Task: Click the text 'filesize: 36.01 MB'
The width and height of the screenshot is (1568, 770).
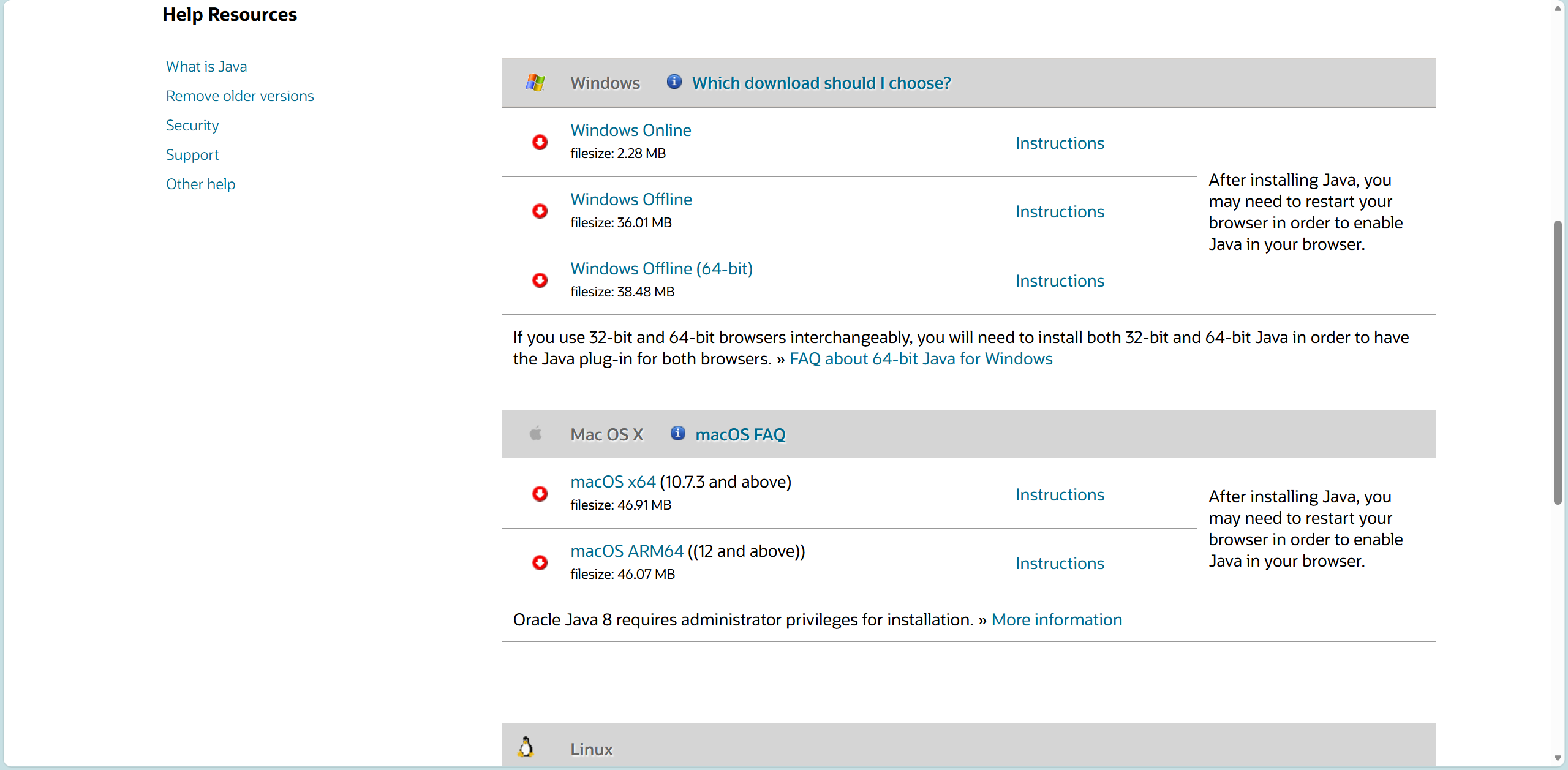Action: click(x=621, y=223)
